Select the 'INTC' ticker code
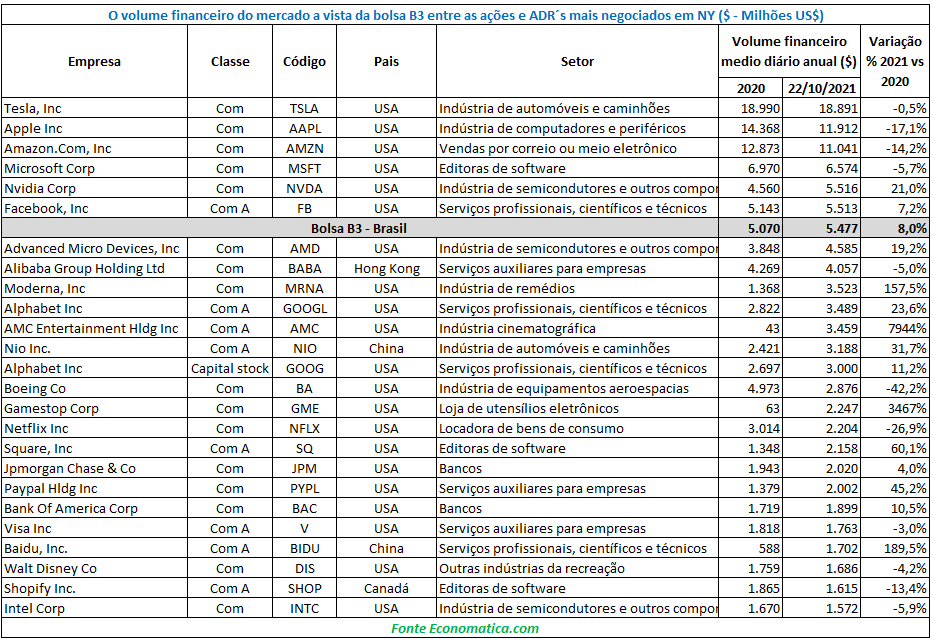Screen dimensions: 934x639 tap(304, 609)
